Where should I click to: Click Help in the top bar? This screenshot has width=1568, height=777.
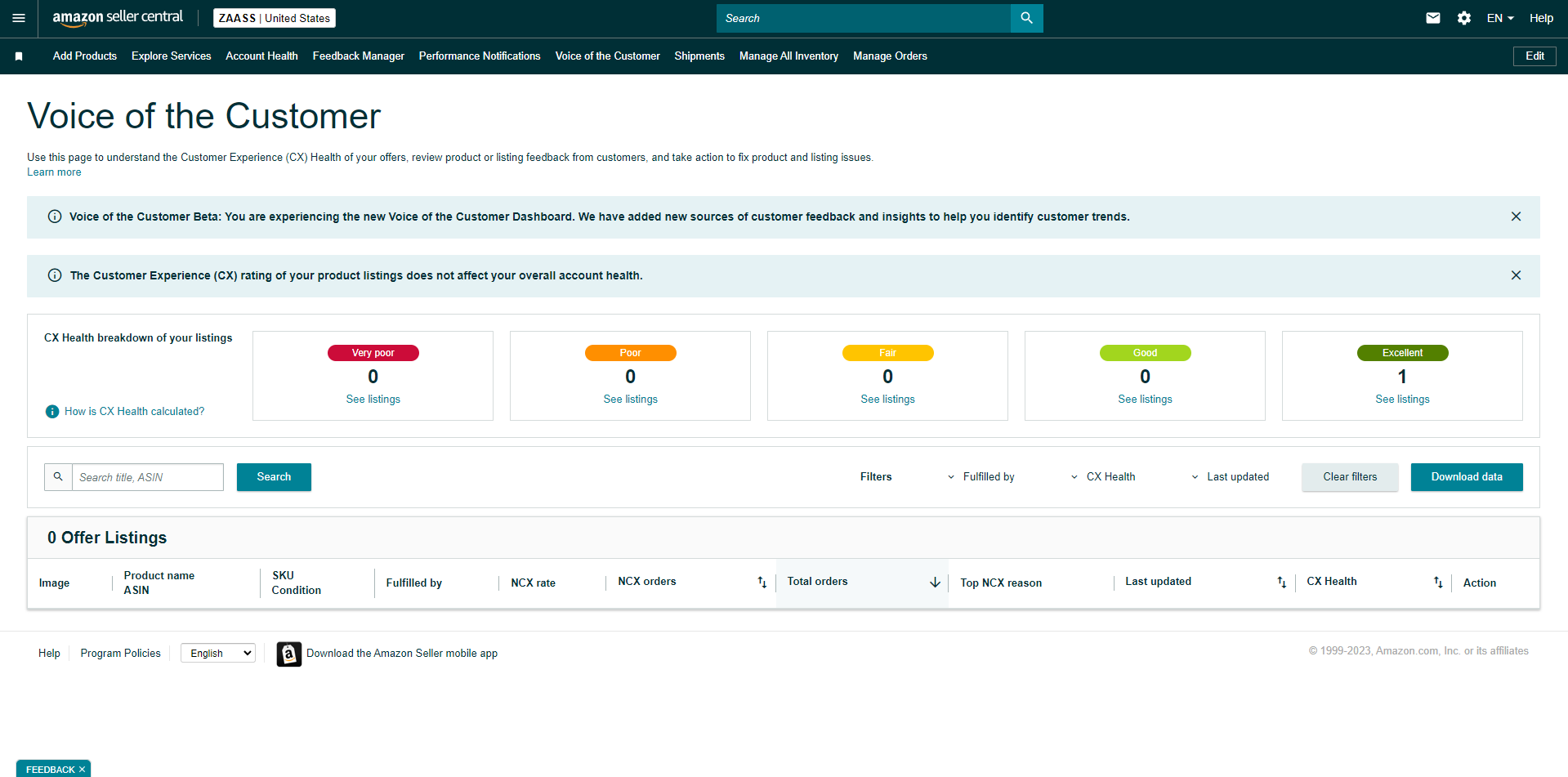click(1541, 18)
